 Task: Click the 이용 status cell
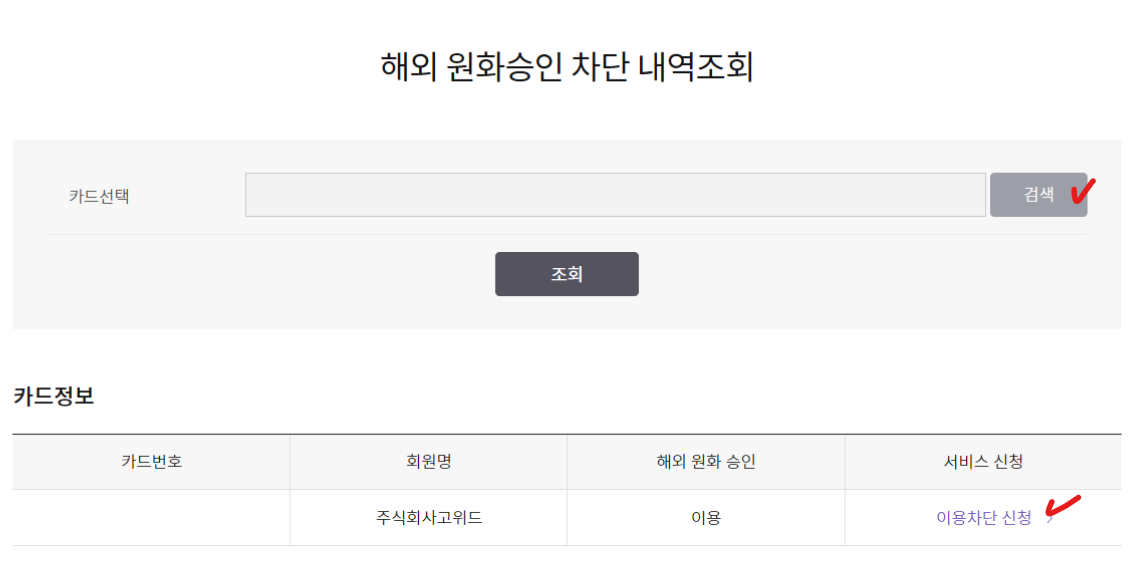tap(705, 518)
